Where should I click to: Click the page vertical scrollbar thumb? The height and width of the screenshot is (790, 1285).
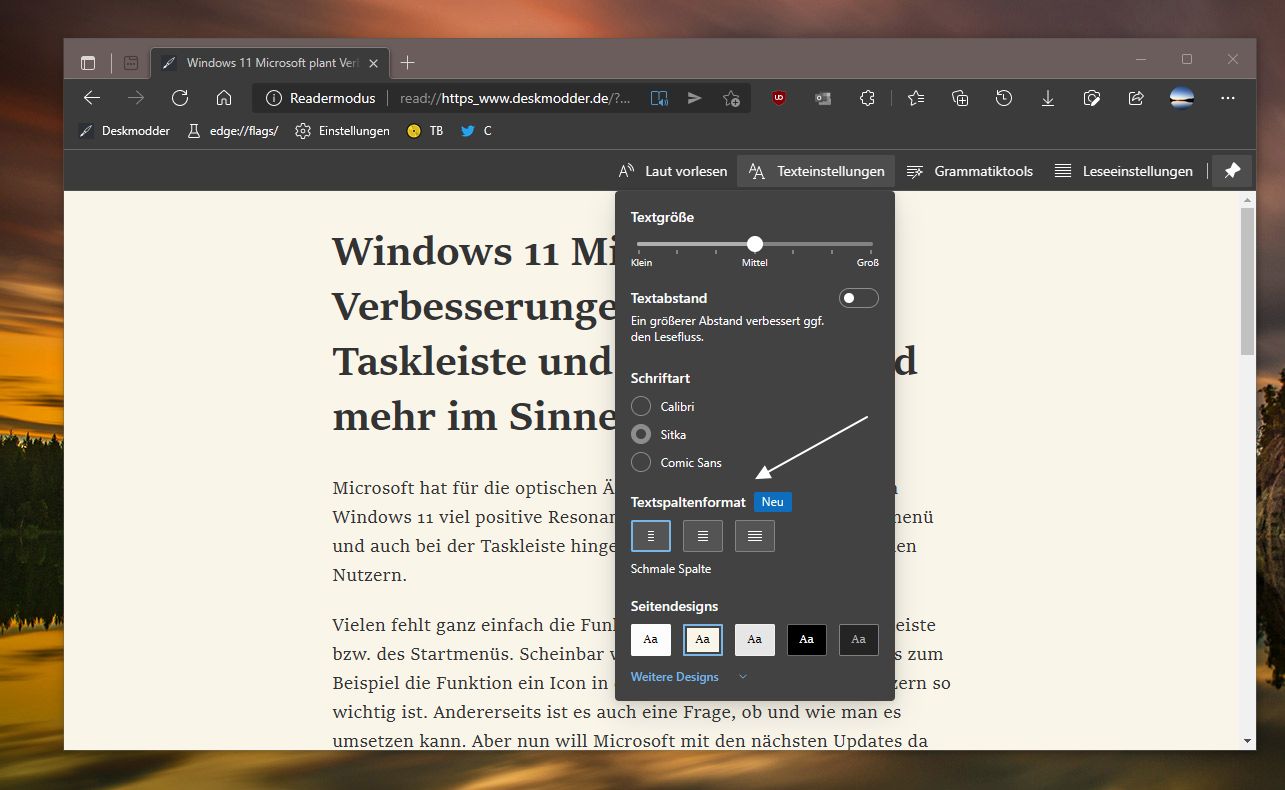1247,282
